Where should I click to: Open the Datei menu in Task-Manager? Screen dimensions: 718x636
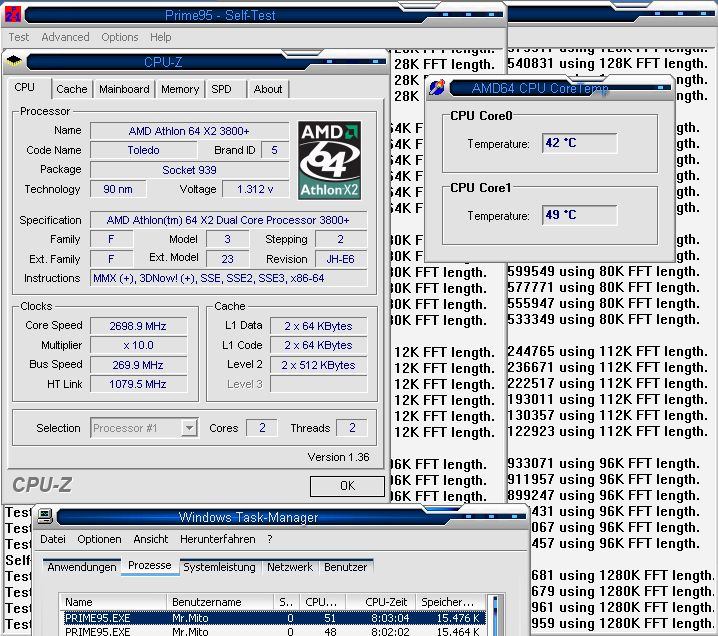[x=53, y=539]
